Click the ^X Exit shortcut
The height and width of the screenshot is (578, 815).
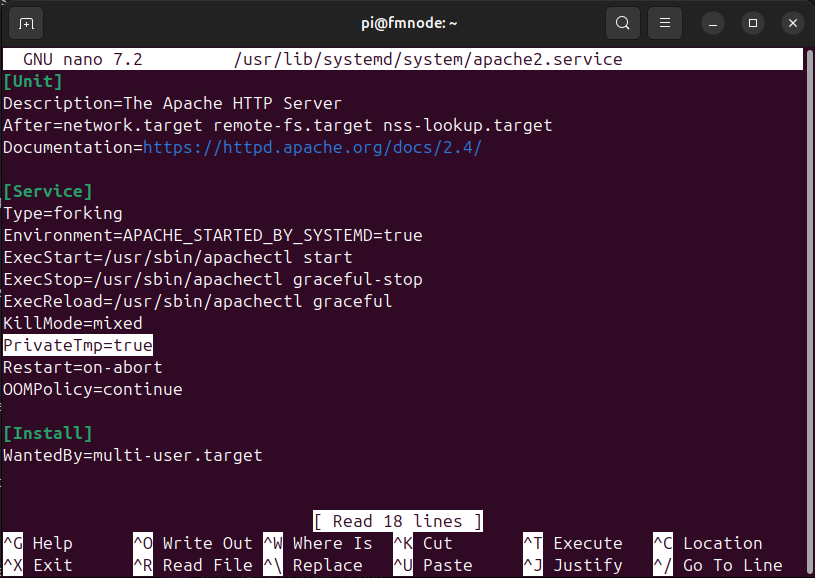click(38, 565)
